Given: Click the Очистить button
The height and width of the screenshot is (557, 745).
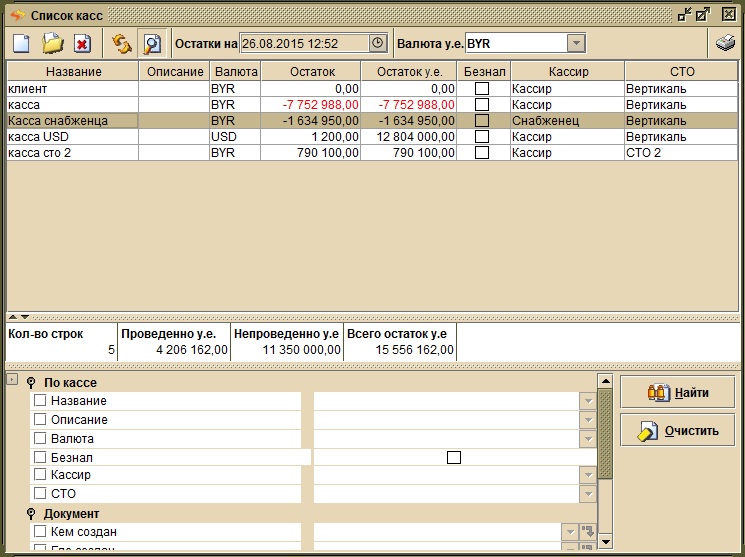Looking at the screenshot, I should [x=678, y=431].
